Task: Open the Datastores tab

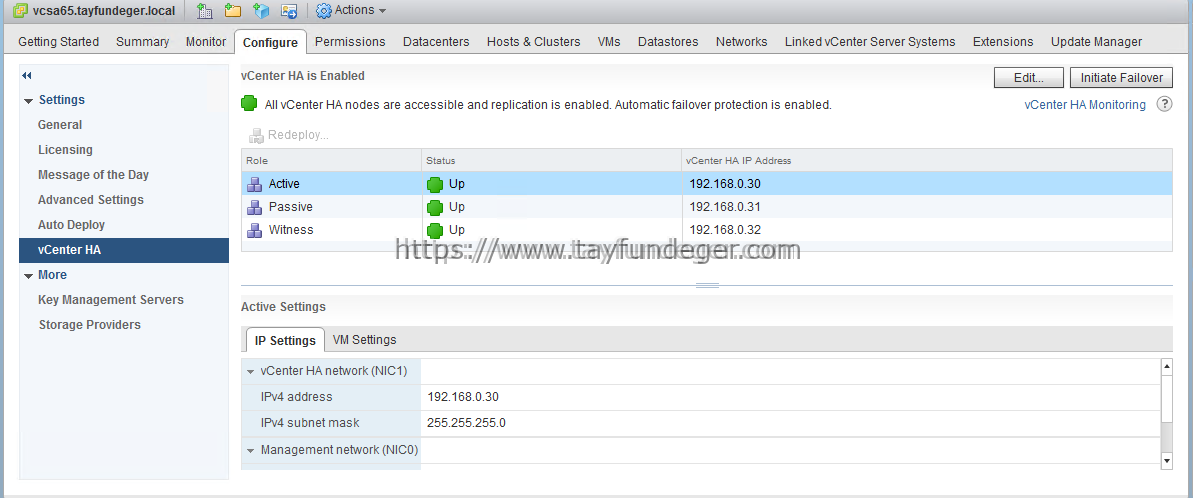Action: pos(668,42)
